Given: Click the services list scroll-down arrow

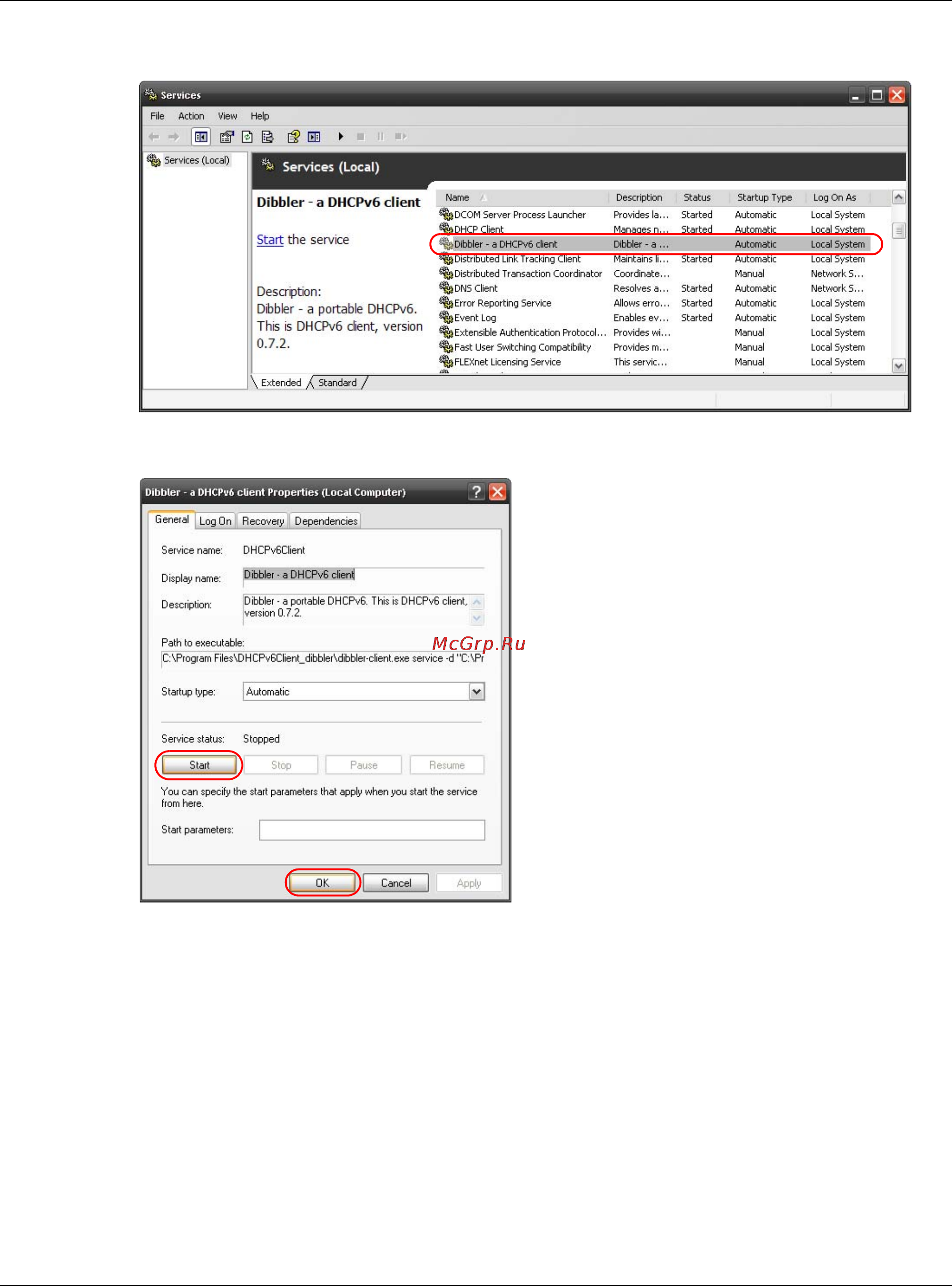Looking at the screenshot, I should pyautogui.click(x=898, y=365).
